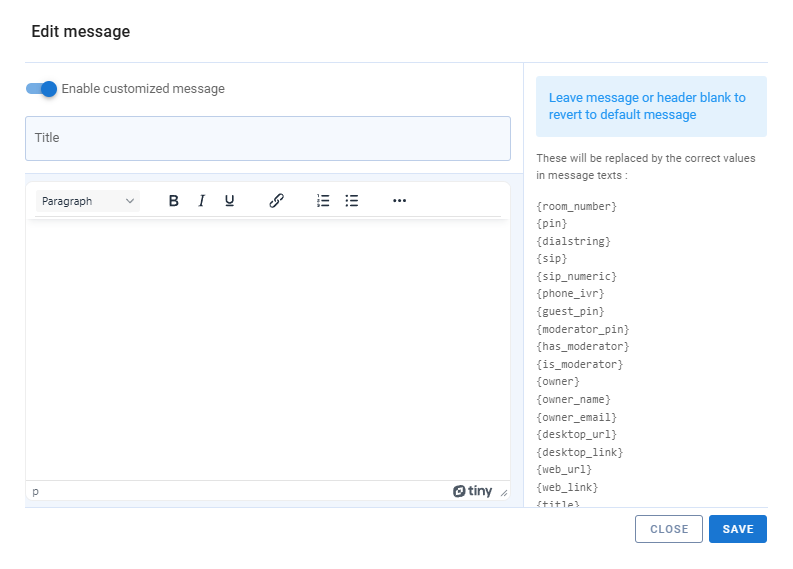The image size is (793, 569).
Task: Click inside the message editor body
Action: tap(268, 350)
